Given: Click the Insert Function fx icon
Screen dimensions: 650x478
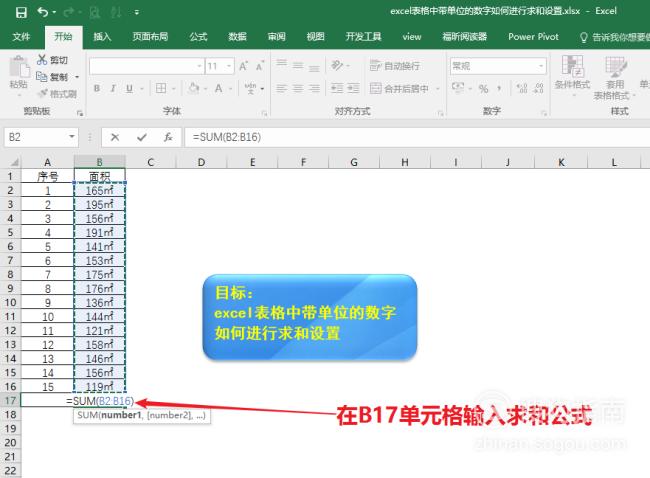Looking at the screenshot, I should point(168,137).
